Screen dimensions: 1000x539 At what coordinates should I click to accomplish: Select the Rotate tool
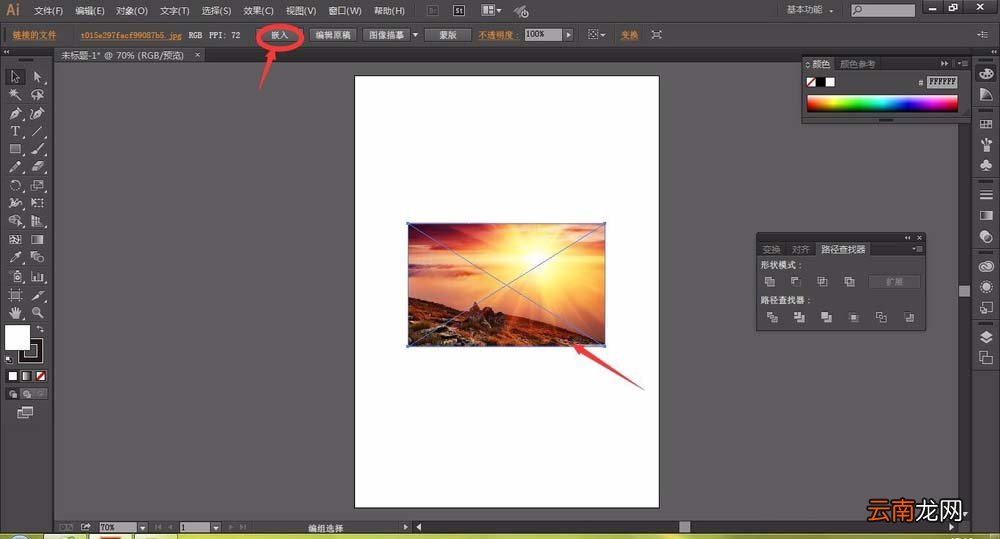tap(15, 186)
